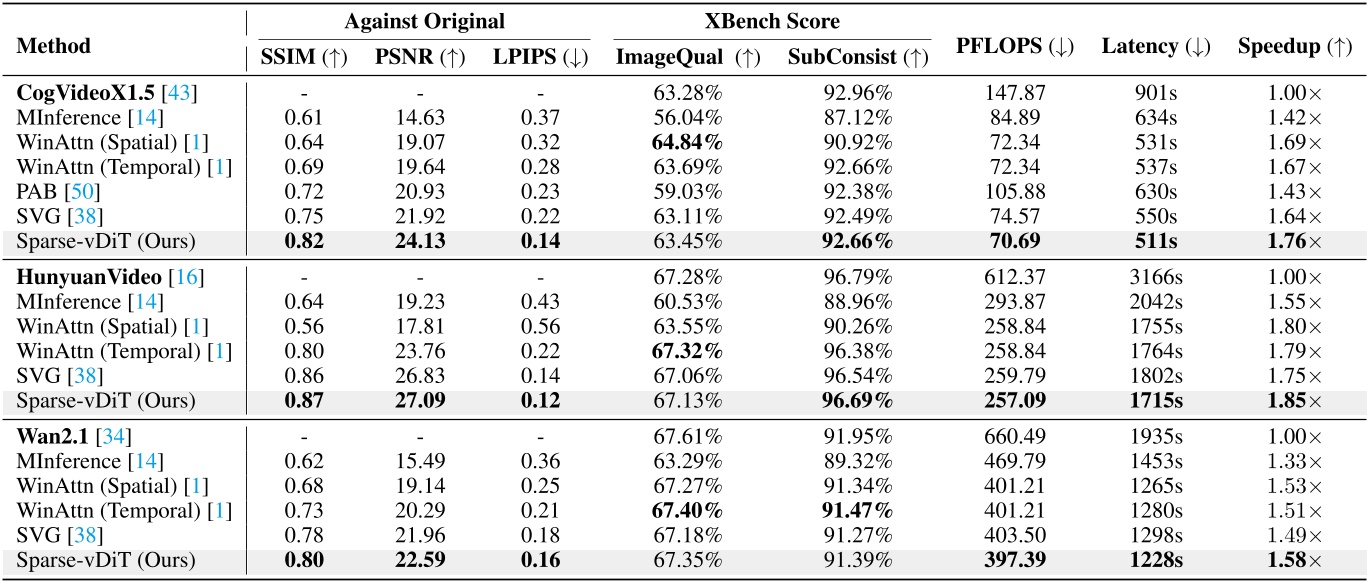Click the "SubConsist (↑)" column header
Image resolution: width=1370 pixels, height=582 pixels.
857,59
